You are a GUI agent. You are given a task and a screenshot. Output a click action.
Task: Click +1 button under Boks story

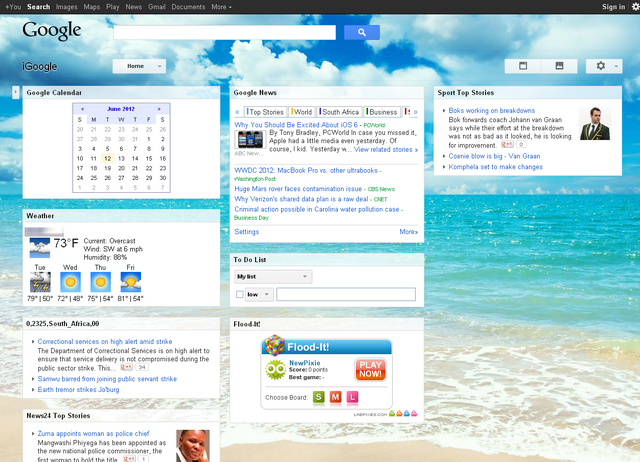[507, 144]
